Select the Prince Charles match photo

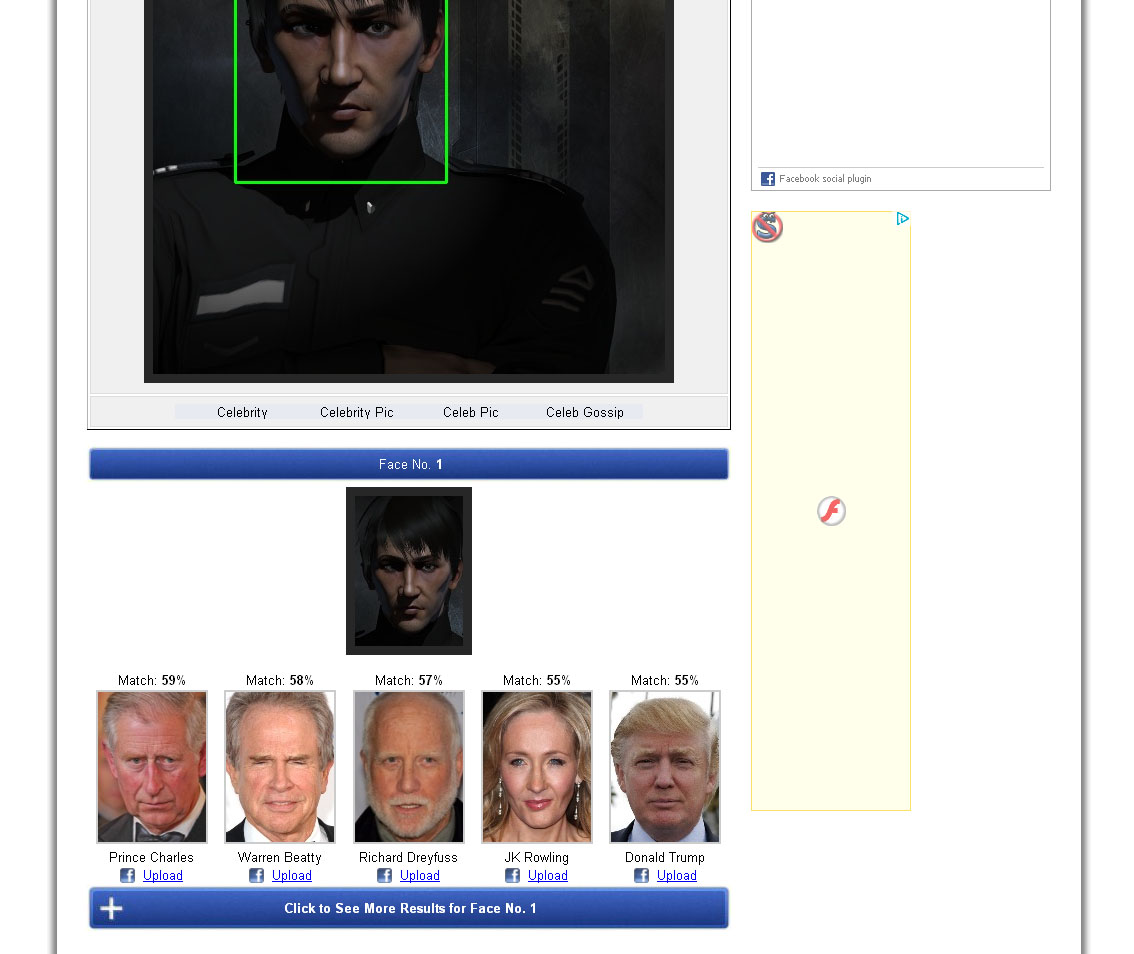tap(152, 767)
